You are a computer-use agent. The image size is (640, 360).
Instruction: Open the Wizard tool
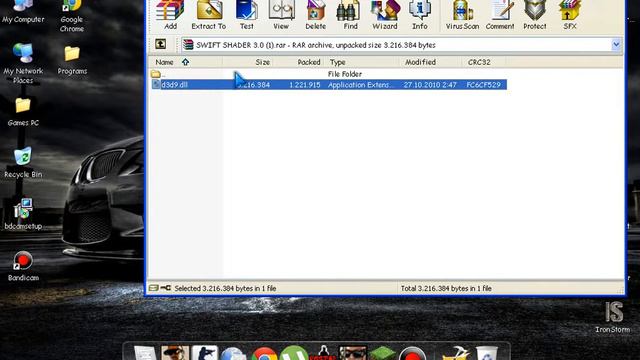(384, 15)
